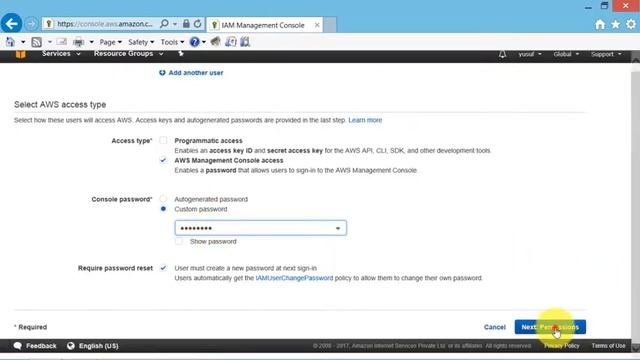
Task: Refresh the page with the reload icon
Action: [198, 24]
